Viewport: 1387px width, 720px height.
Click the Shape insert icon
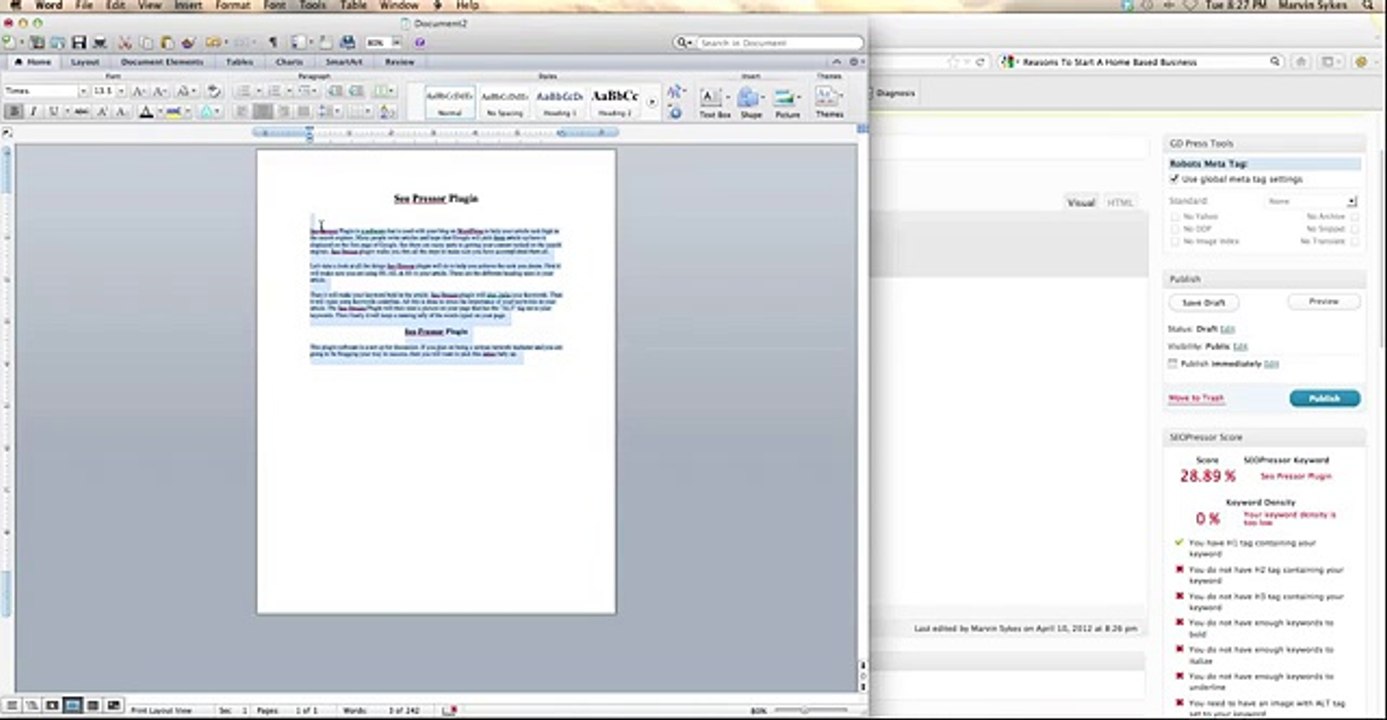pos(750,101)
